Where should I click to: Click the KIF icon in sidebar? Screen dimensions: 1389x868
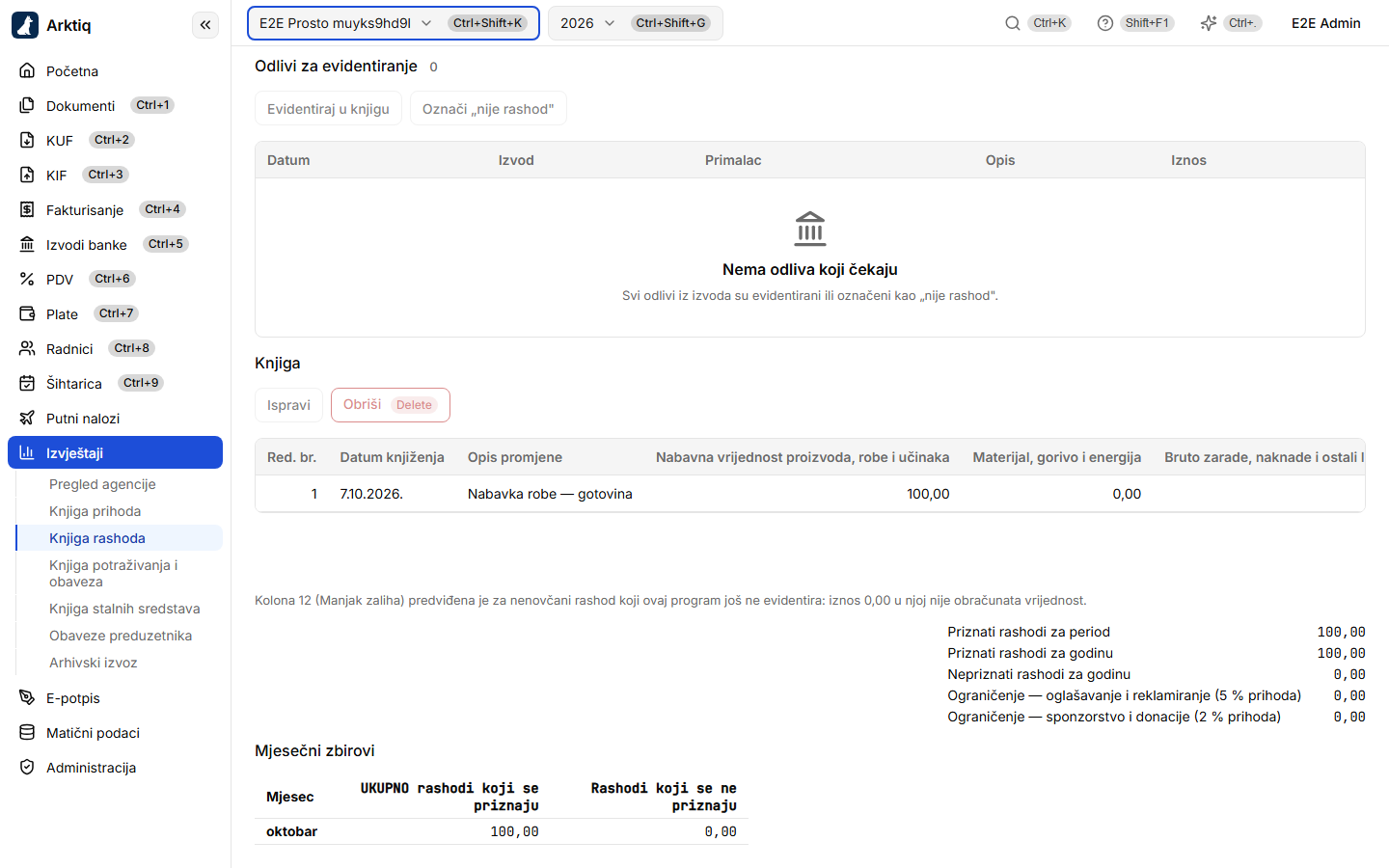coord(27,176)
